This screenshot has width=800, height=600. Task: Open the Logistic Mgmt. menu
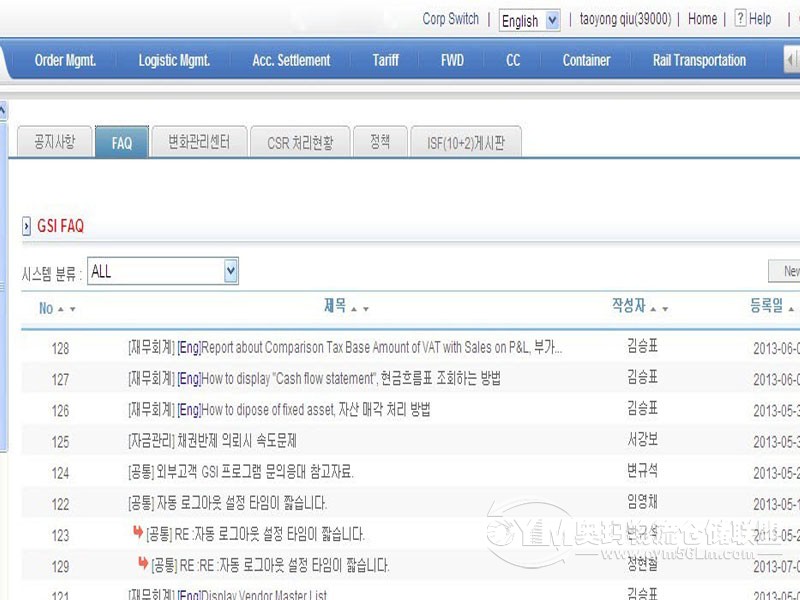174,60
